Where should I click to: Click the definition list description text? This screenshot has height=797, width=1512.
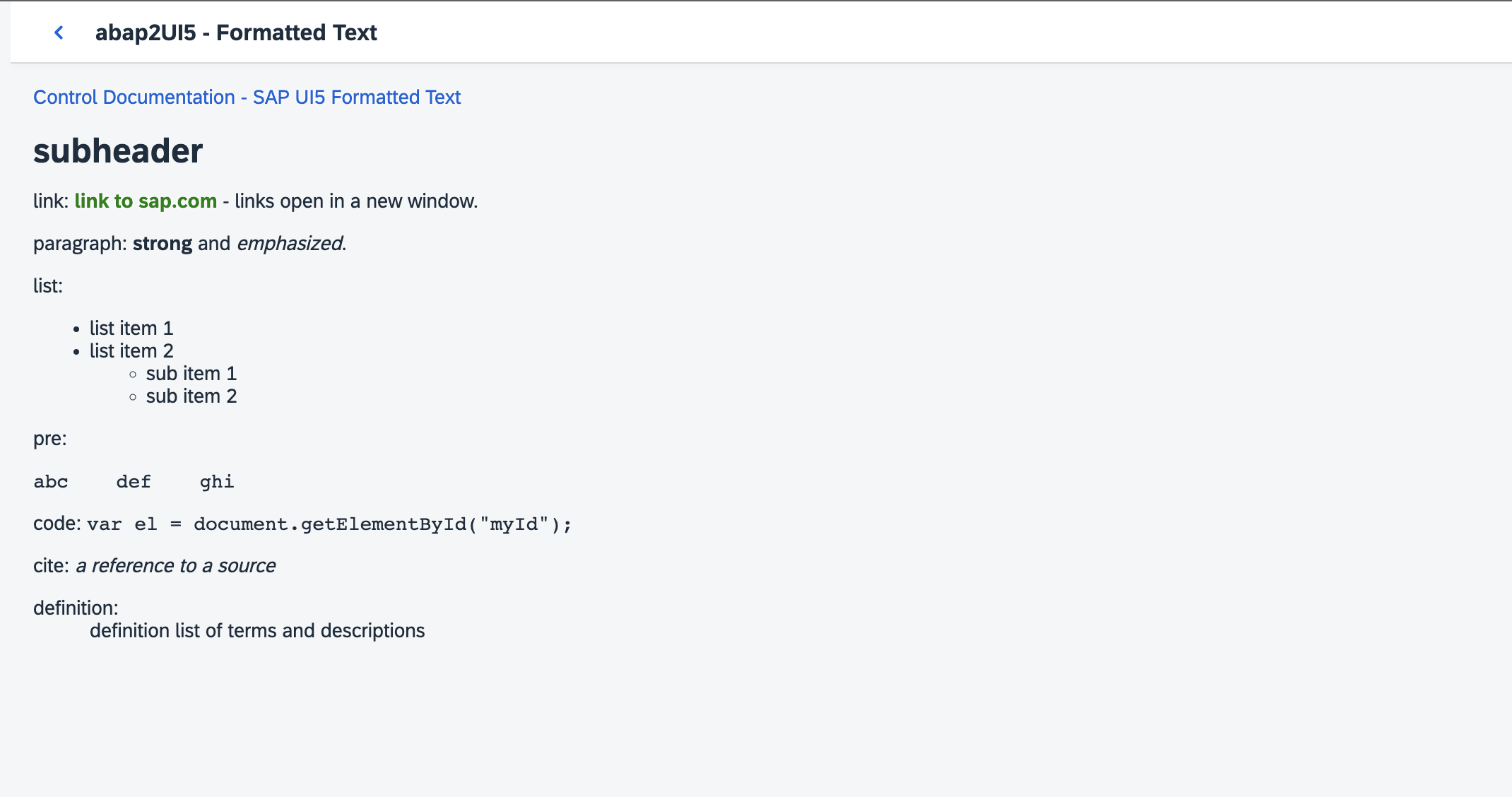[258, 630]
